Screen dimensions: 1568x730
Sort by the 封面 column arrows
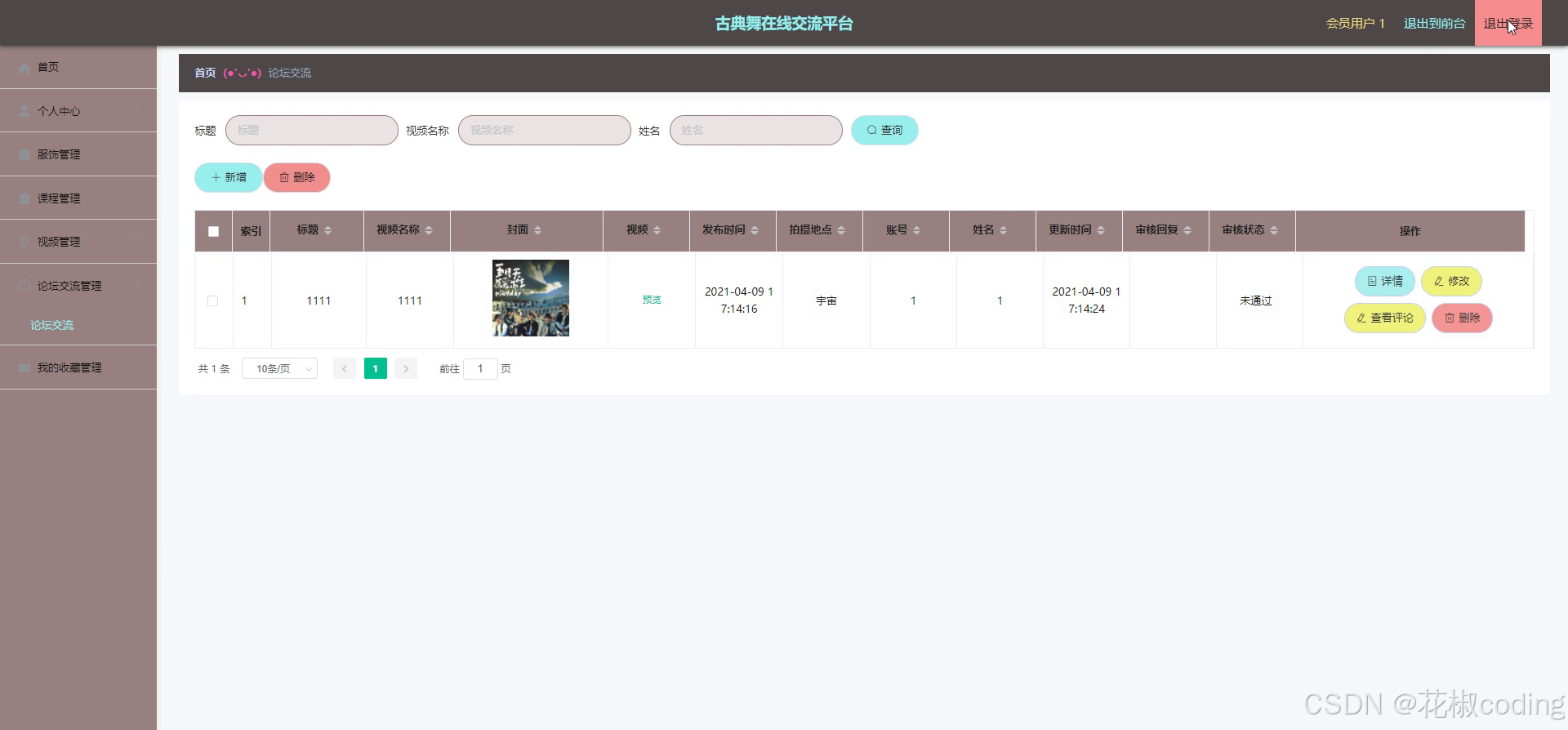pos(537,230)
